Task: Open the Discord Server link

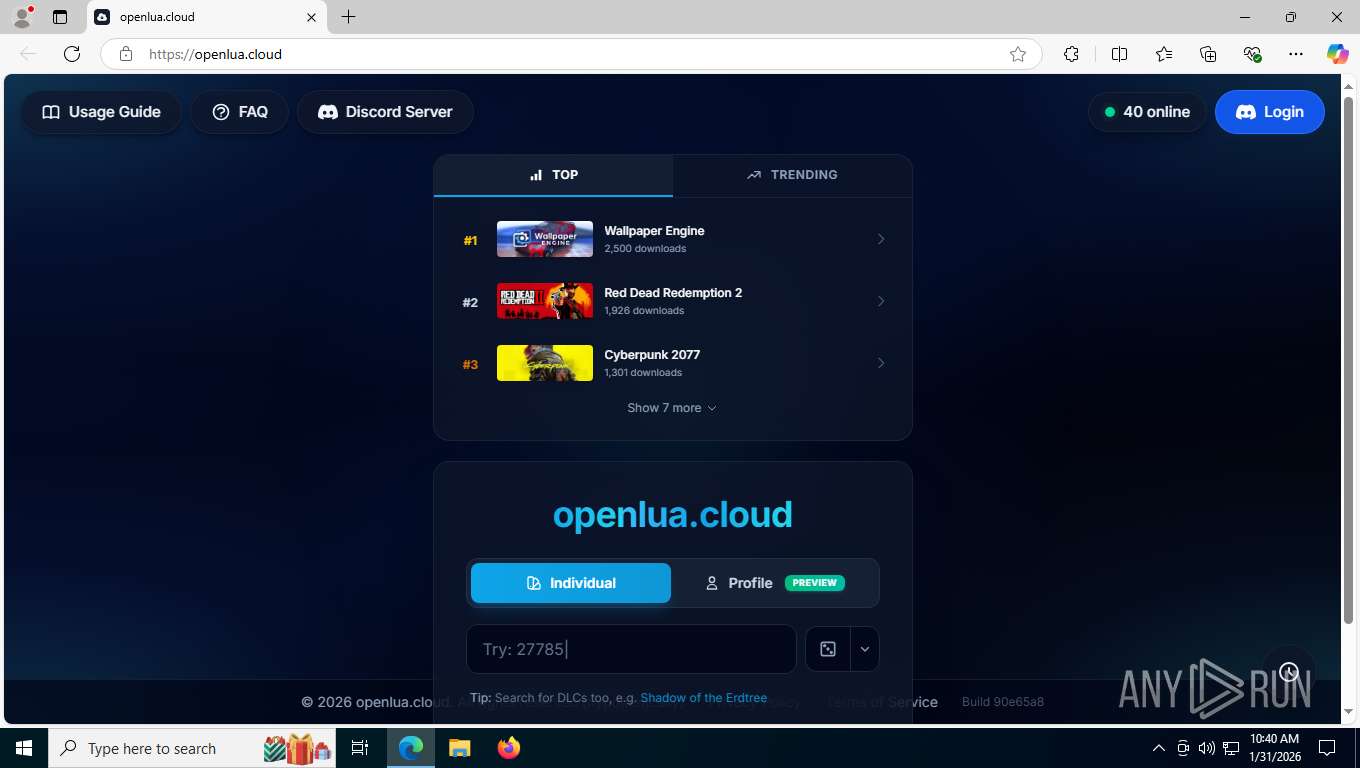Action: click(x=385, y=112)
